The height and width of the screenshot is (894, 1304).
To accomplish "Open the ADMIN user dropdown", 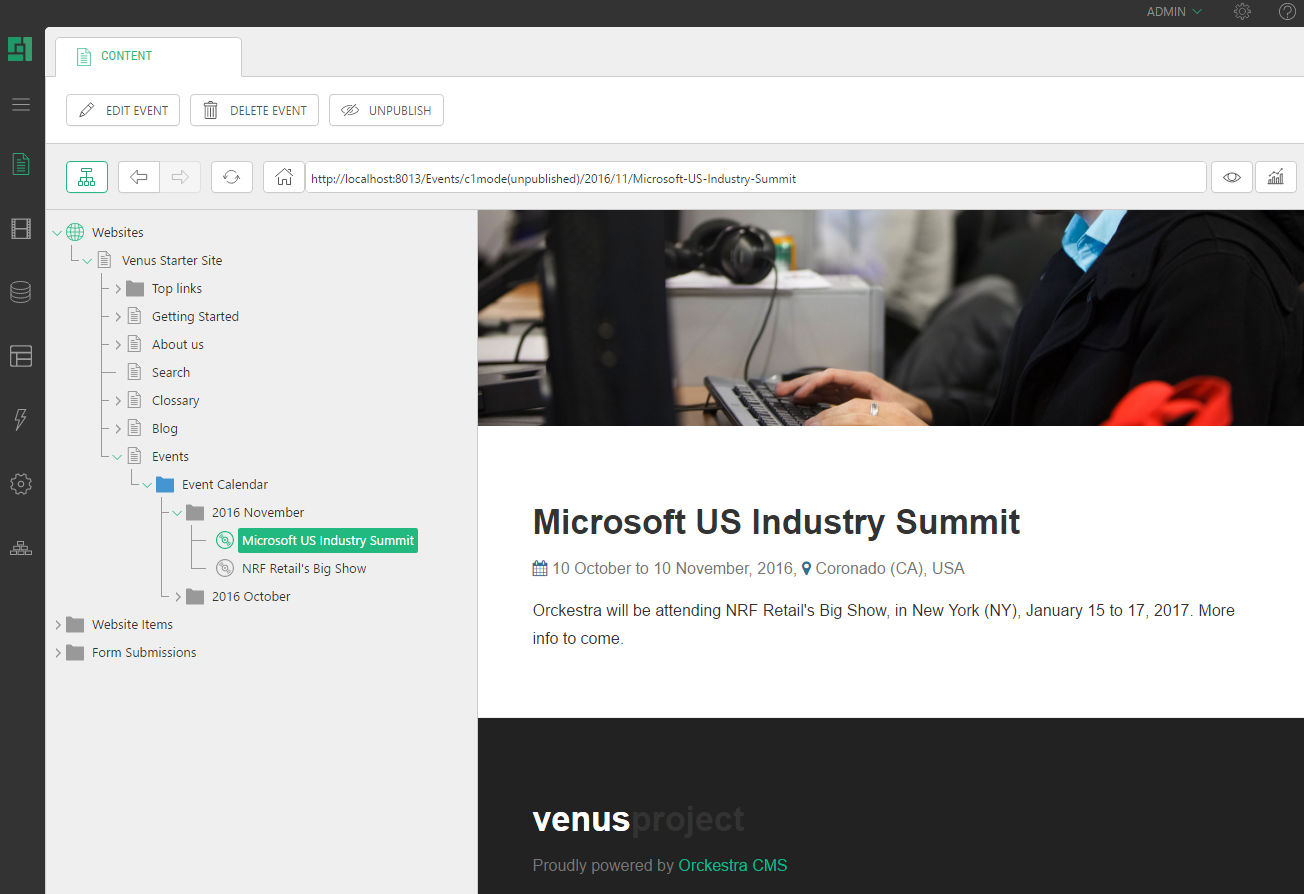I will (1174, 12).
